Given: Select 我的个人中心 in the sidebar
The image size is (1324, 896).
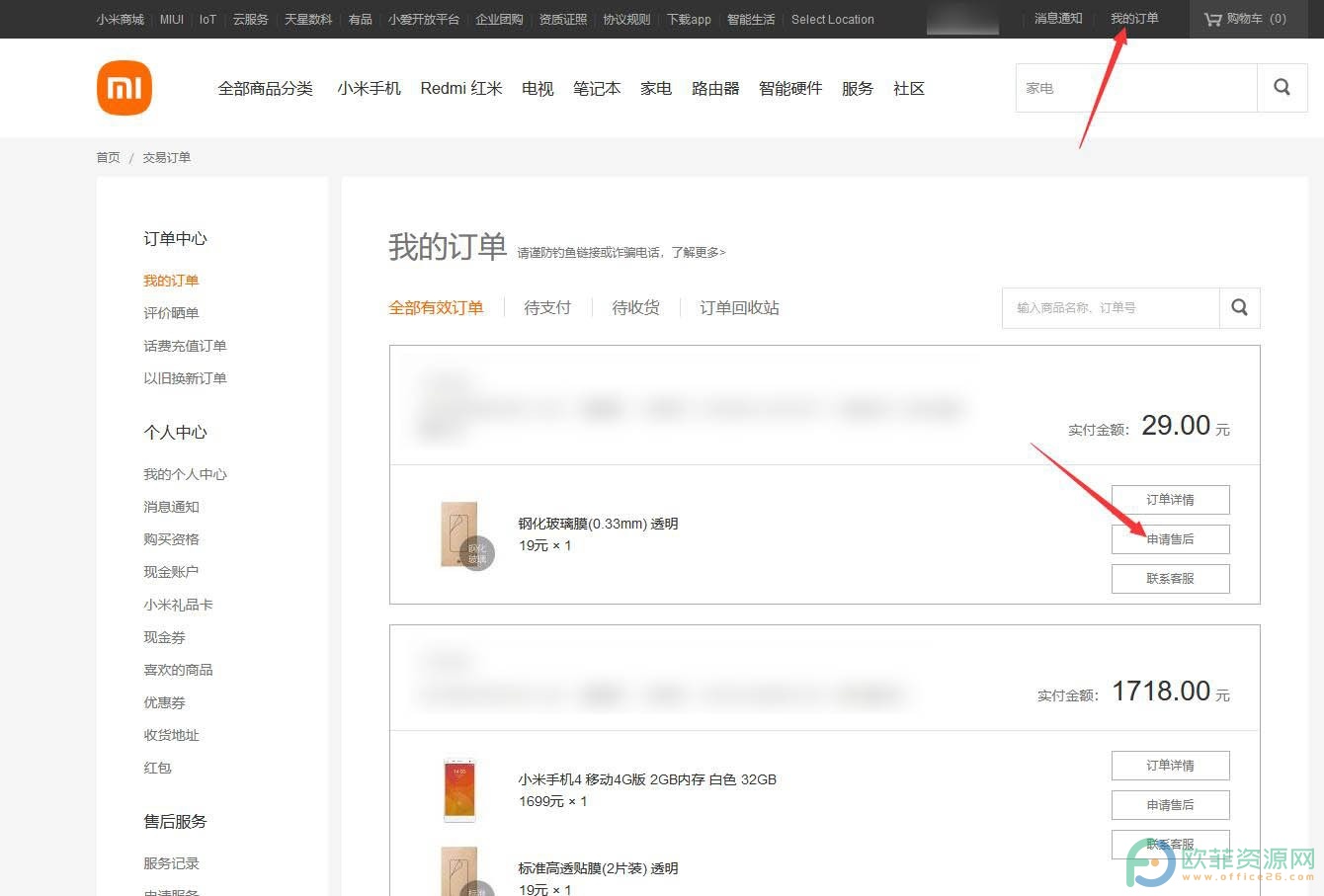Looking at the screenshot, I should point(185,474).
